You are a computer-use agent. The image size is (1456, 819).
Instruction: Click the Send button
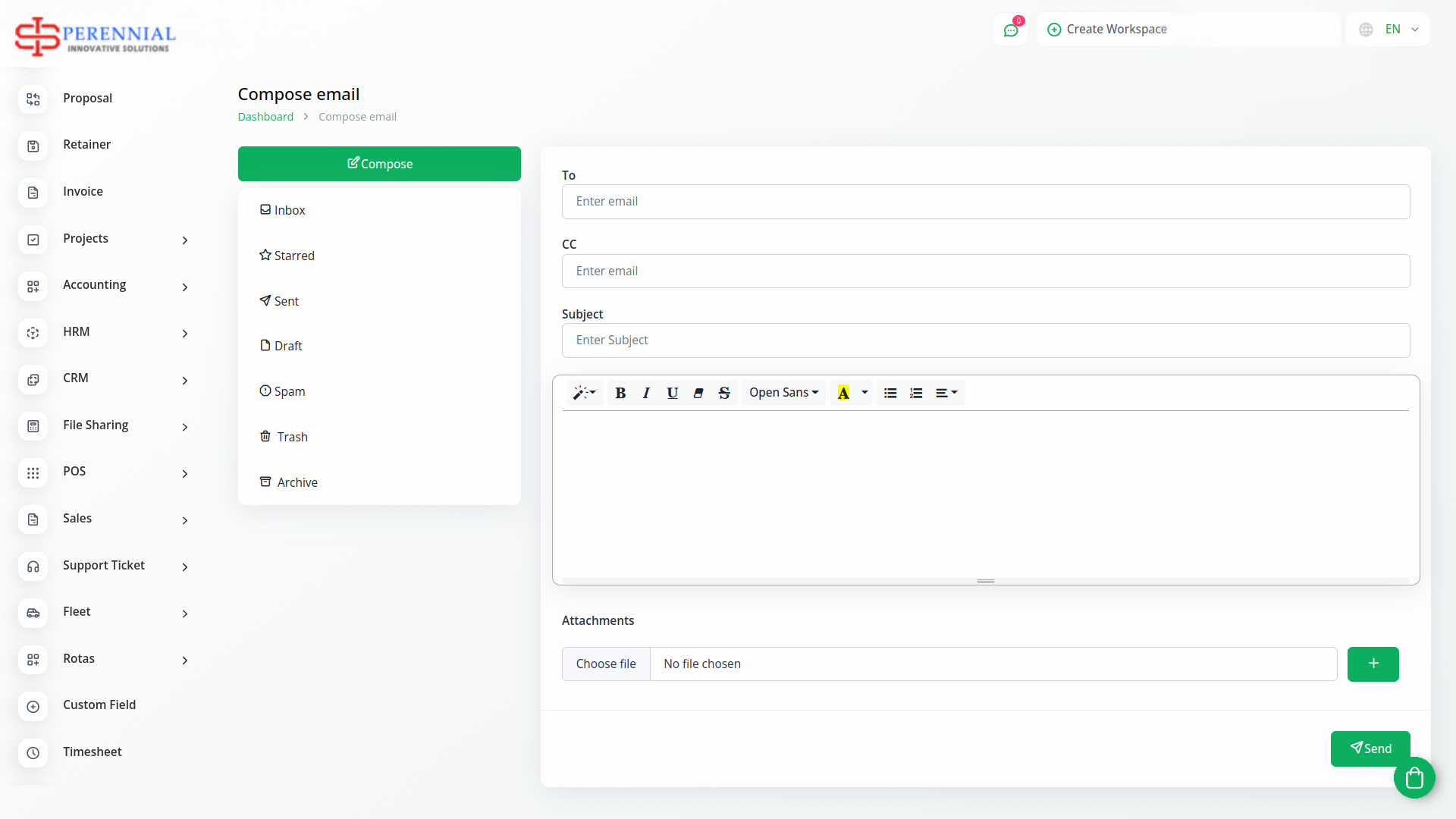[x=1370, y=748]
